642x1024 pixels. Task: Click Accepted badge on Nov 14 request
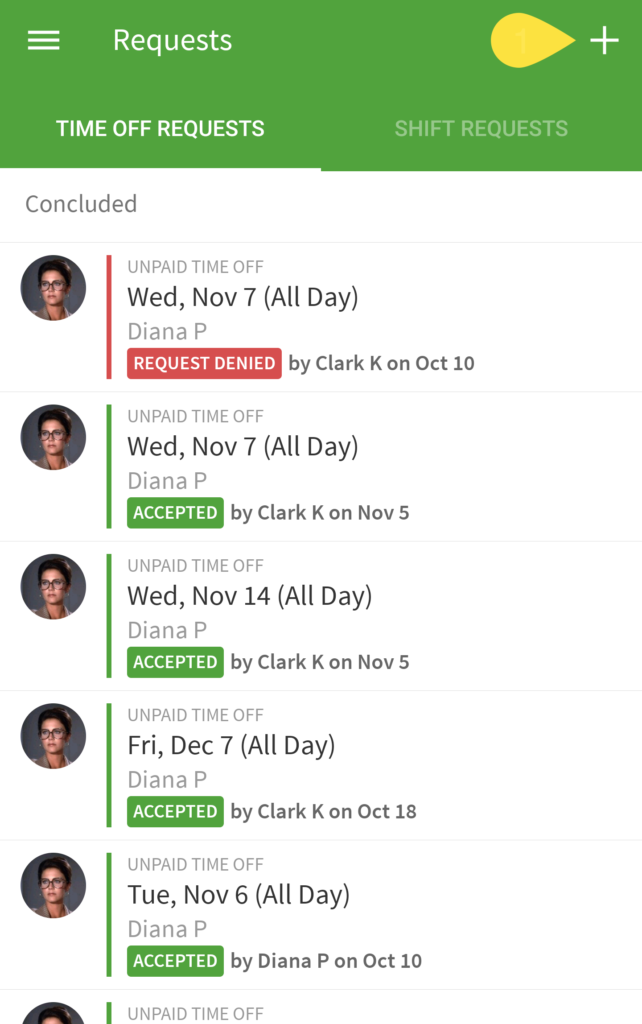pos(175,662)
